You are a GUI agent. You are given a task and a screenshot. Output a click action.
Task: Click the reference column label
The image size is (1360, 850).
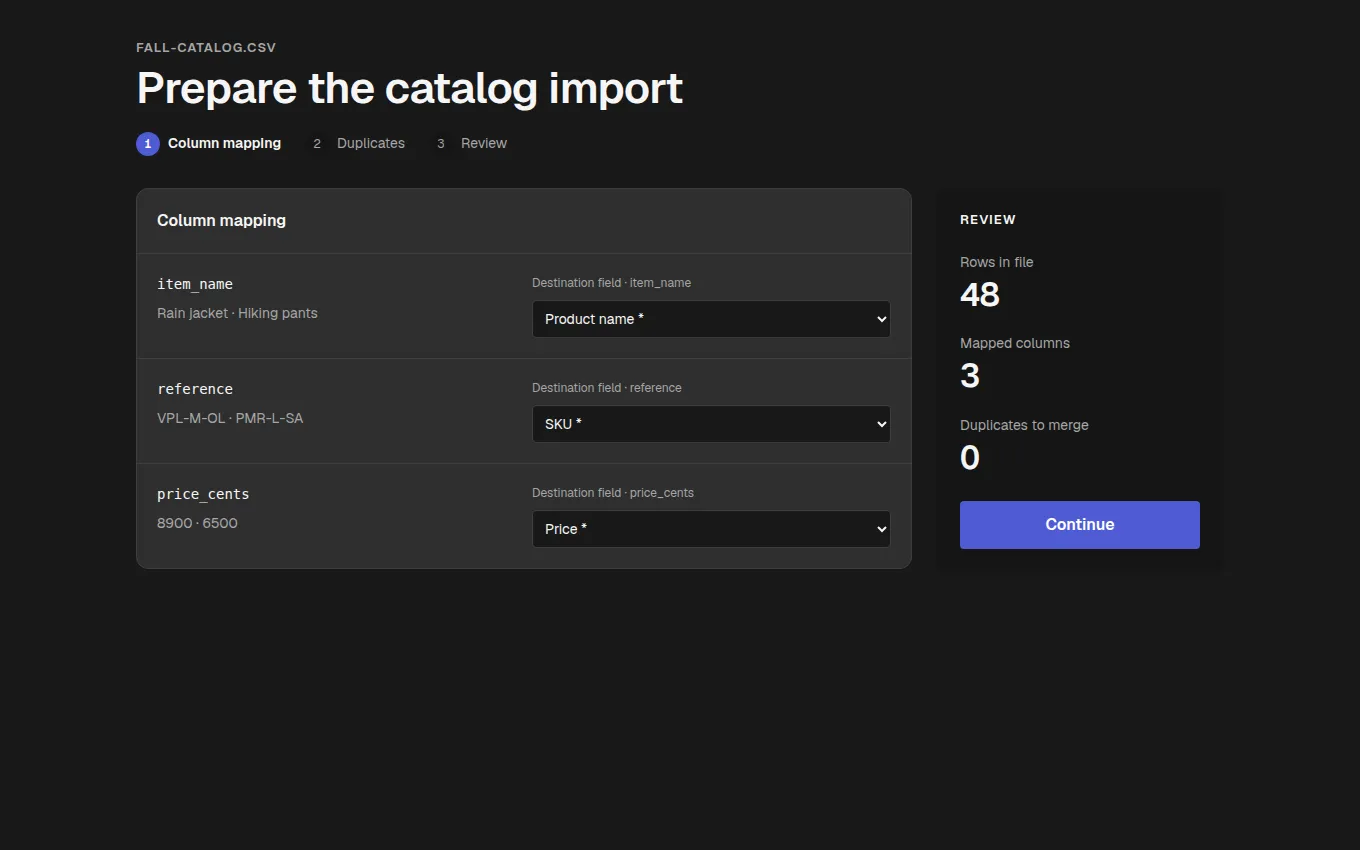coord(195,389)
